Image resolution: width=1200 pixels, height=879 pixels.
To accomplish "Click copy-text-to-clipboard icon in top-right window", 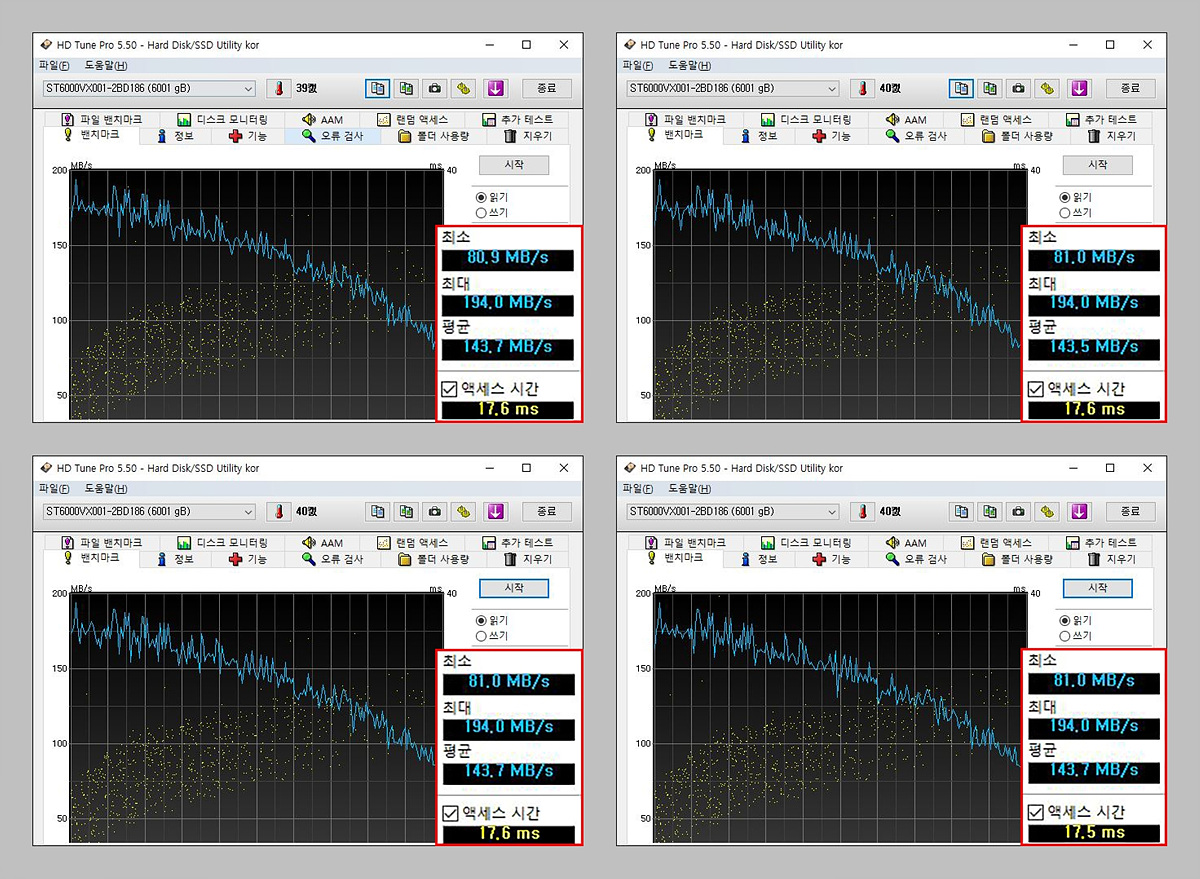I will 961,88.
